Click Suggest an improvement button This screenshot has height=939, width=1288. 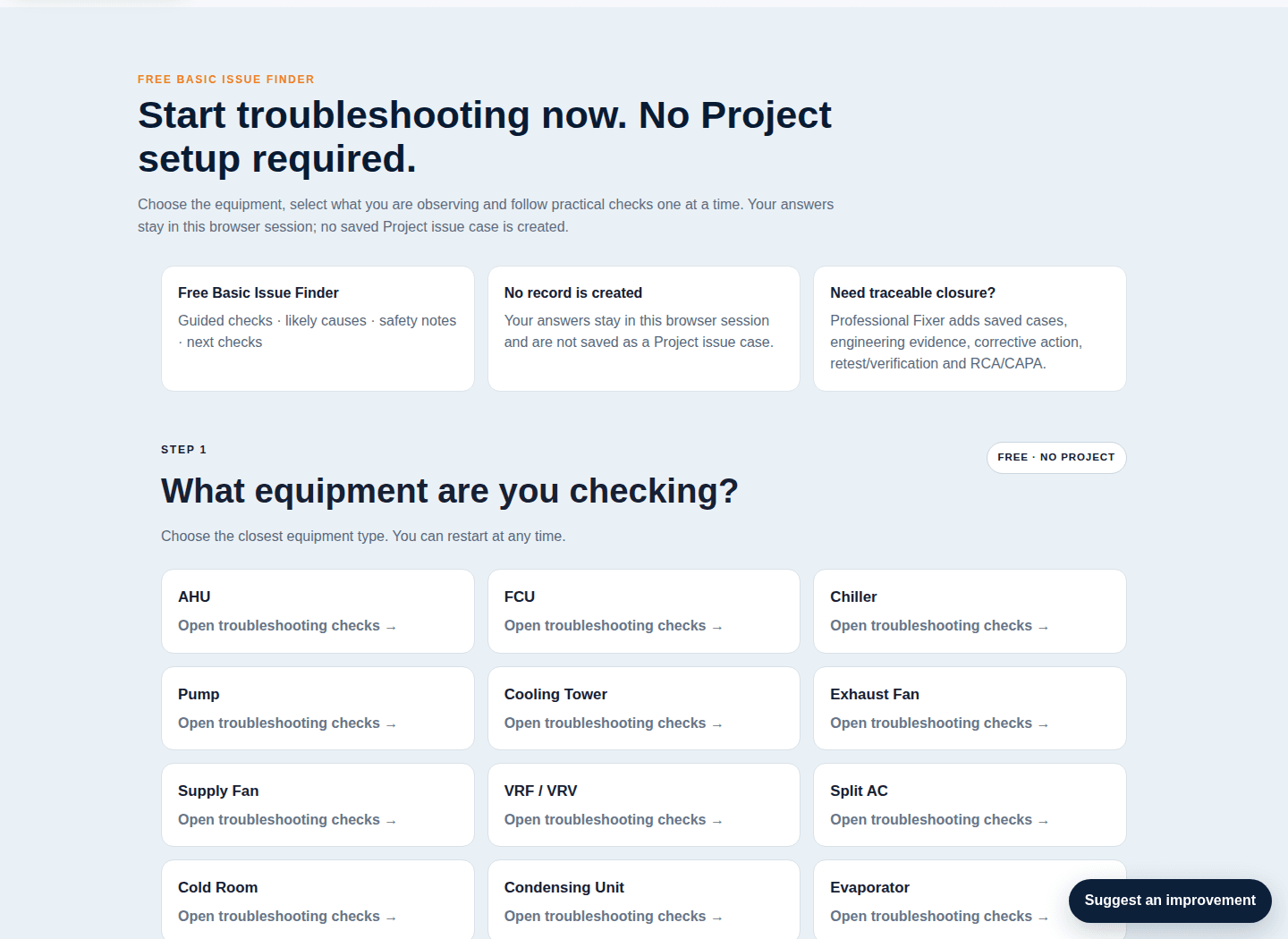pos(1170,901)
